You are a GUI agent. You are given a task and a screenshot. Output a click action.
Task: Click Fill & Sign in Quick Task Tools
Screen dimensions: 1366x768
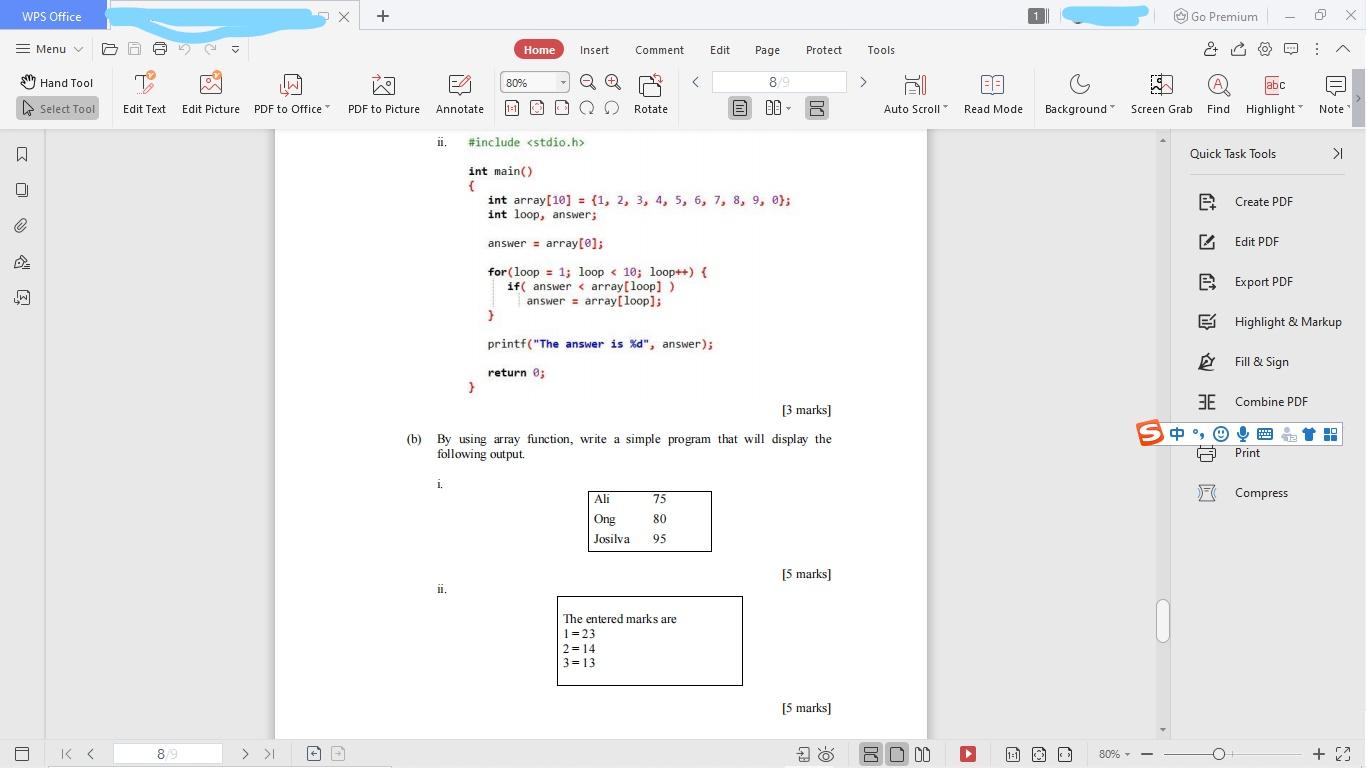pos(1244,362)
